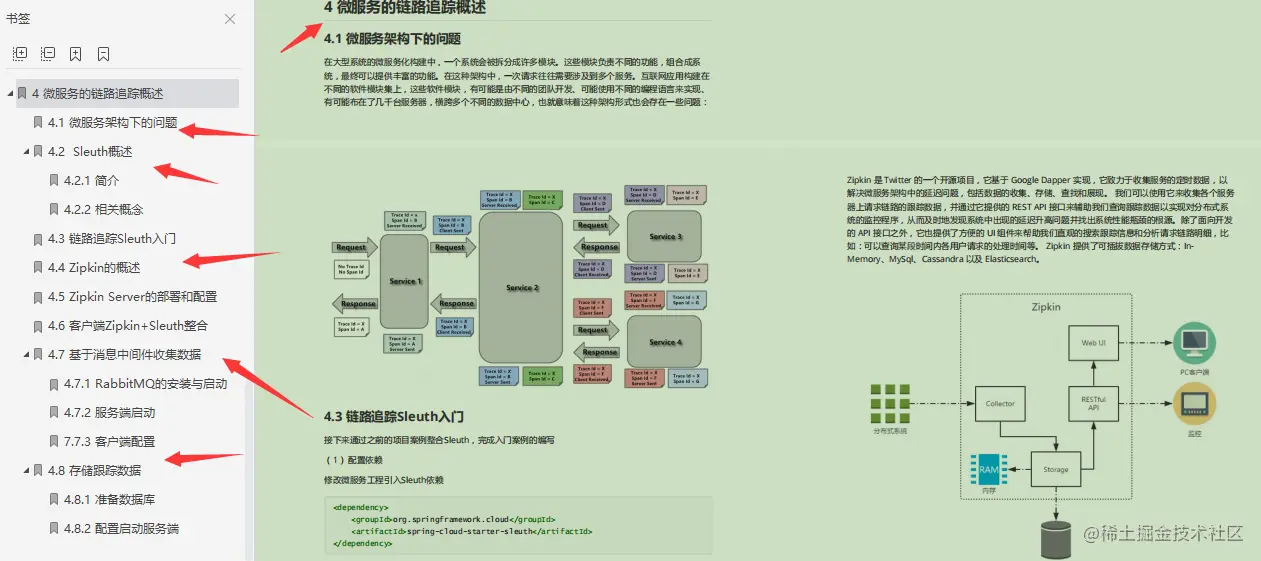
Task: Click the collapse all bookmarks icon
Action: tap(47, 54)
